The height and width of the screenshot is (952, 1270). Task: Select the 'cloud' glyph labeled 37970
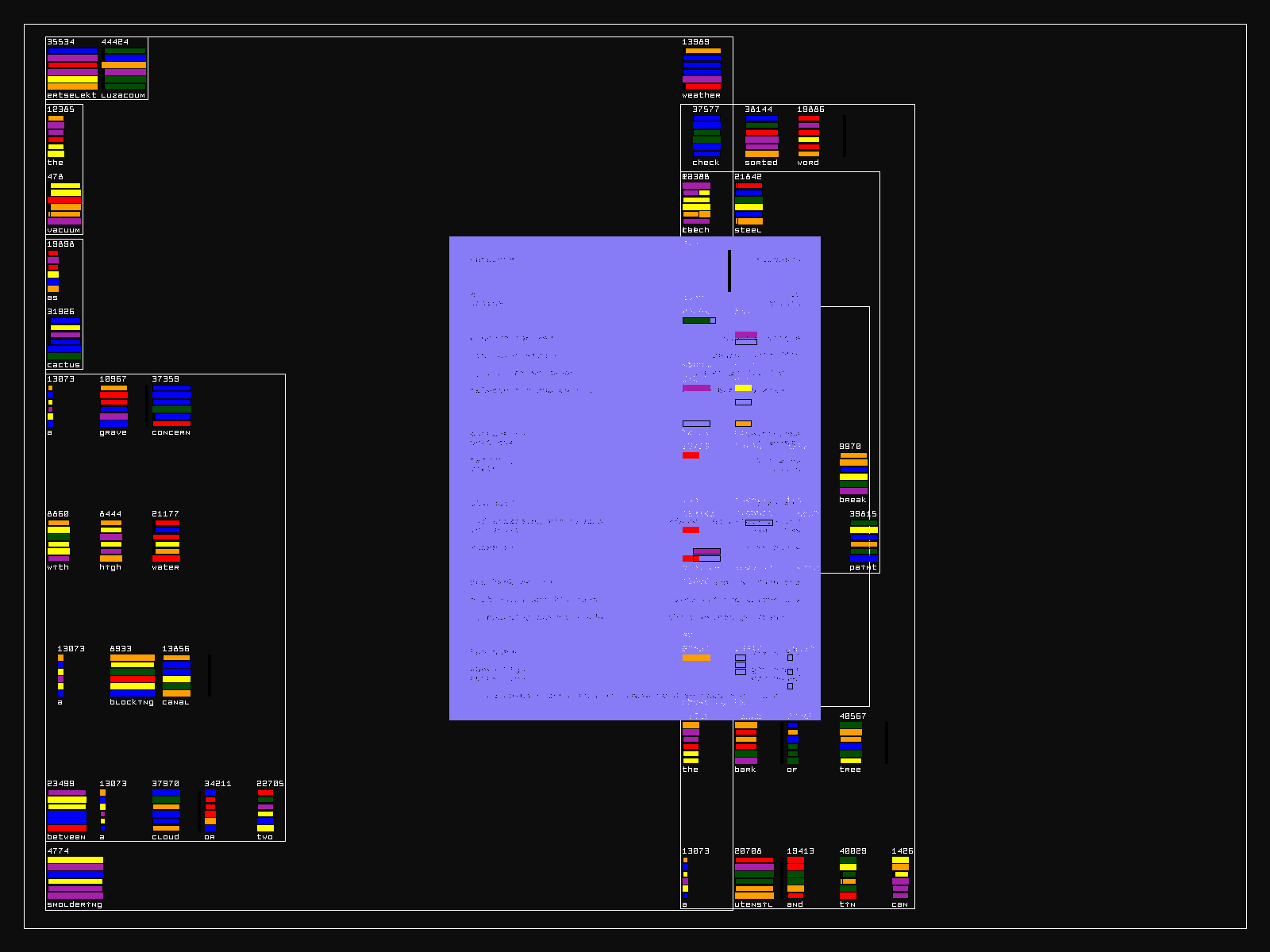coord(166,810)
